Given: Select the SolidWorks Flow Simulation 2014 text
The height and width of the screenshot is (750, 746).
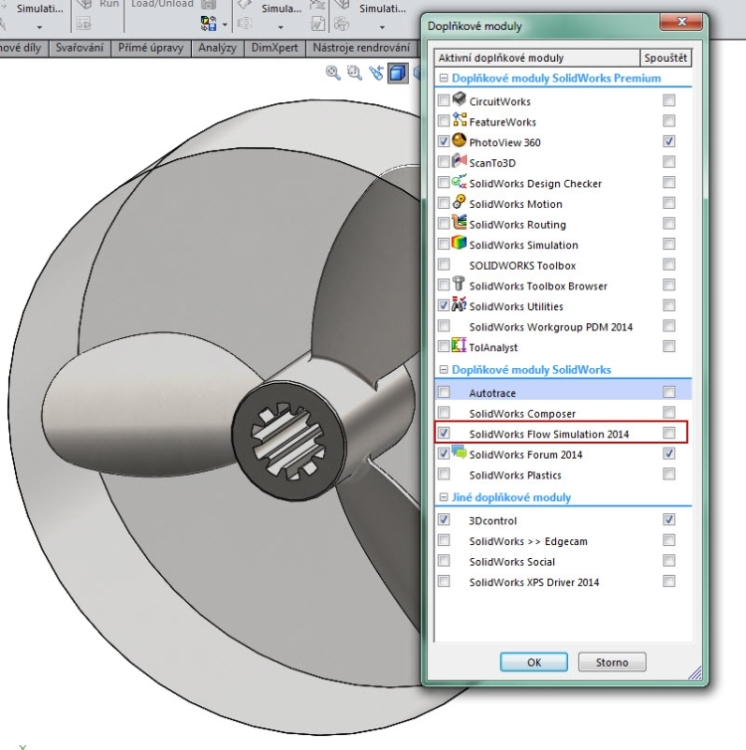Looking at the screenshot, I should click(549, 434).
